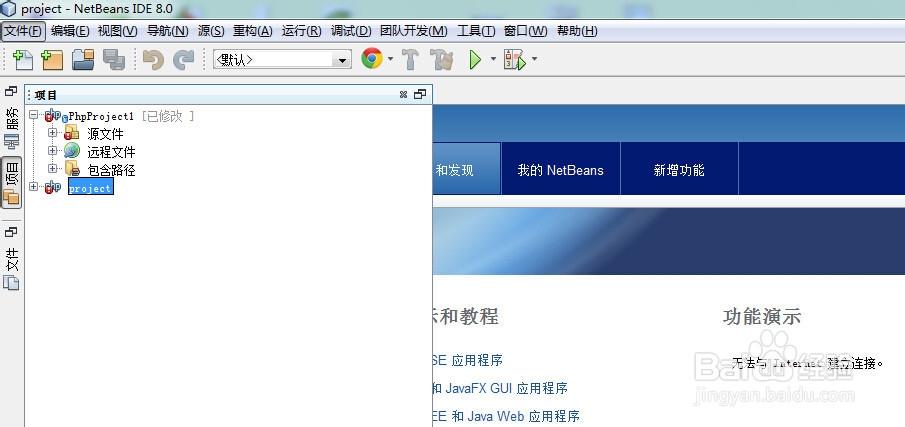Viewport: 905px width, 427px height.
Task: Click the Debug Project icon
Action: click(514, 59)
